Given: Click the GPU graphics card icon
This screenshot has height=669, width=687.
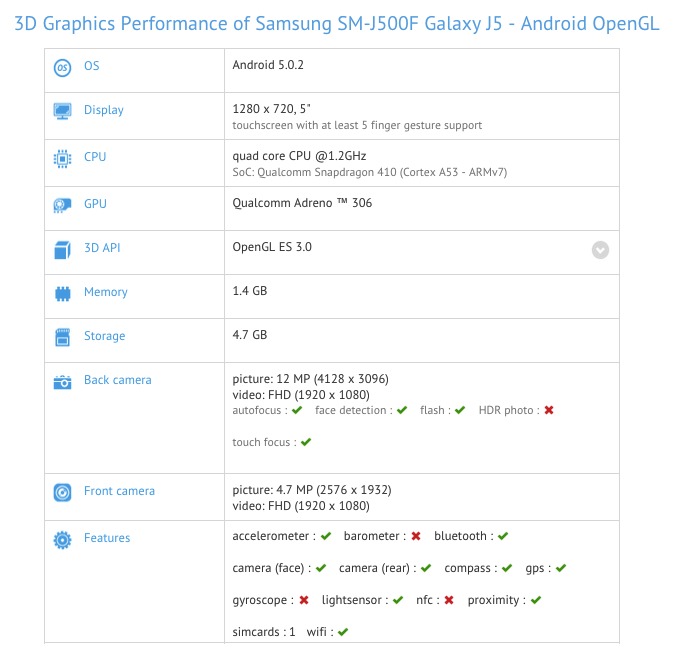Looking at the screenshot, I should pyautogui.click(x=62, y=205).
